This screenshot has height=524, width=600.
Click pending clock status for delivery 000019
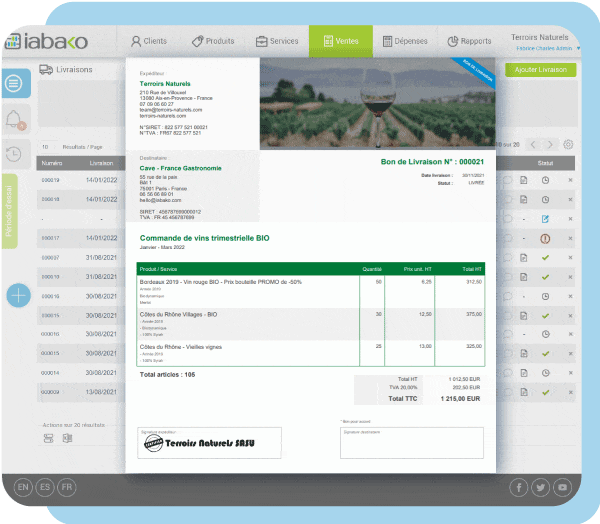545,180
